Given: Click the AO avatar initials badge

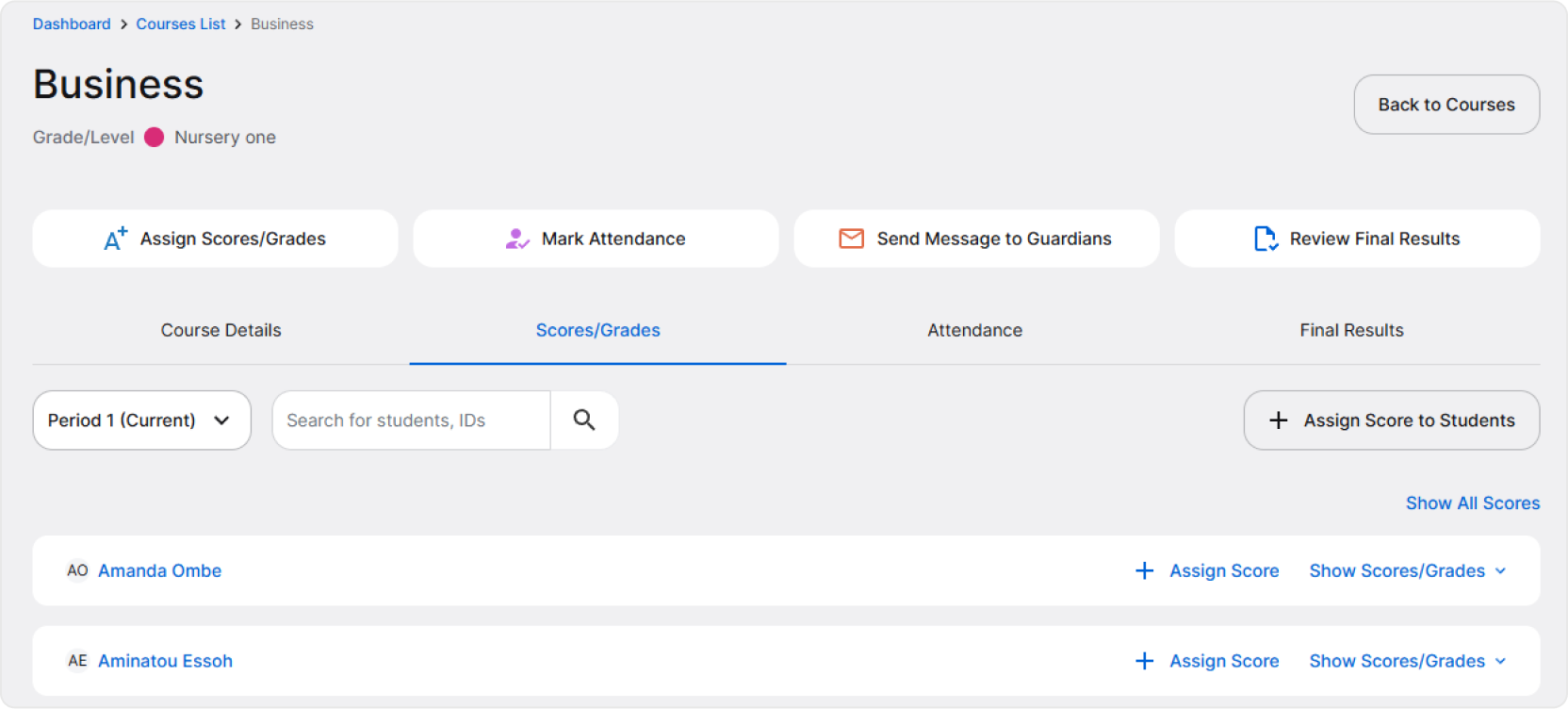Looking at the screenshot, I should [x=77, y=571].
